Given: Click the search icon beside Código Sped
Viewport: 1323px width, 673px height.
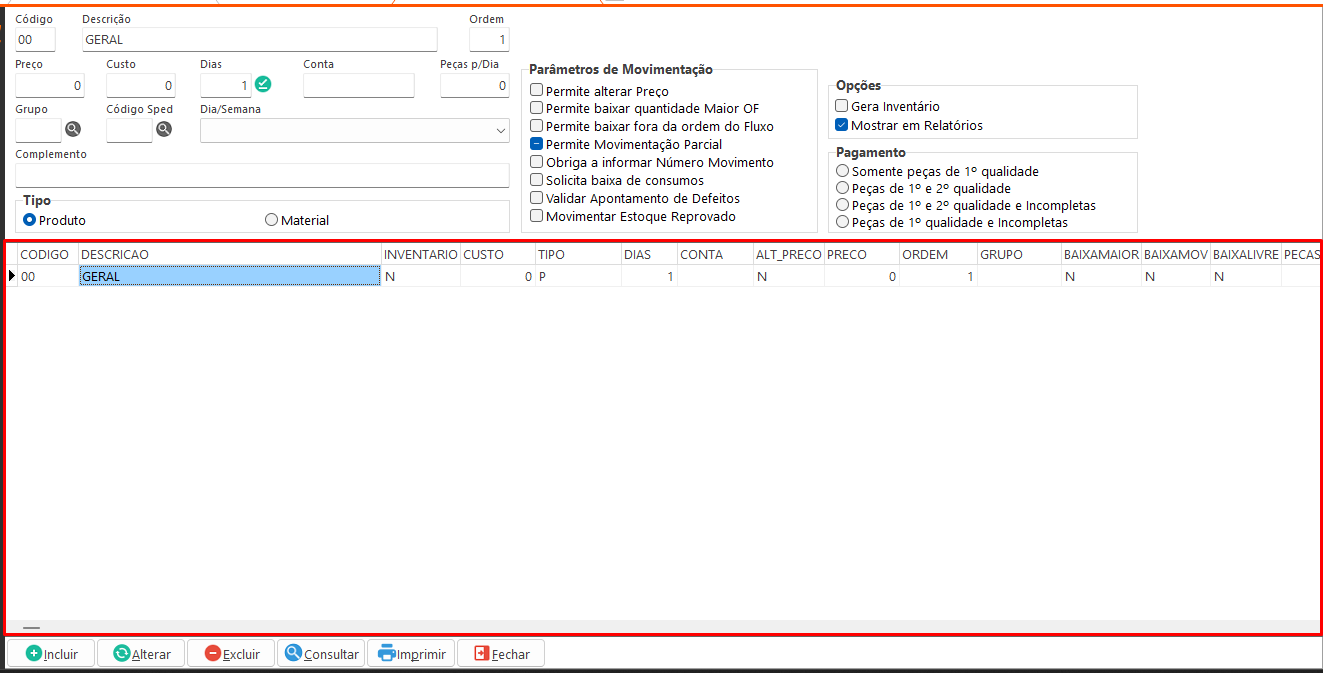Looking at the screenshot, I should (164, 129).
